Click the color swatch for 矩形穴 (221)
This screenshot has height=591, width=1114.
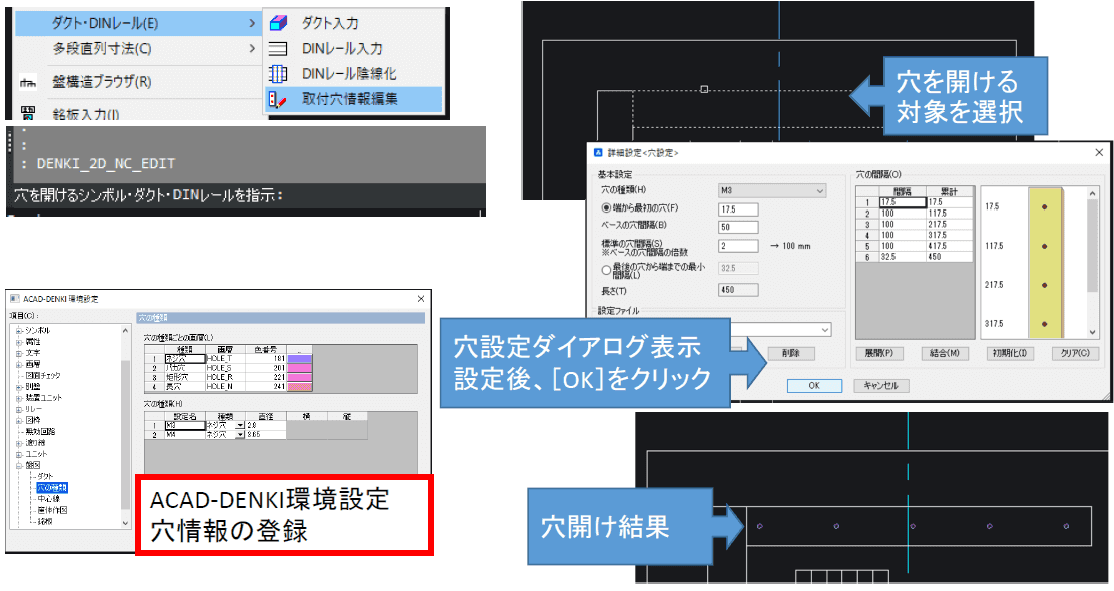[299, 377]
